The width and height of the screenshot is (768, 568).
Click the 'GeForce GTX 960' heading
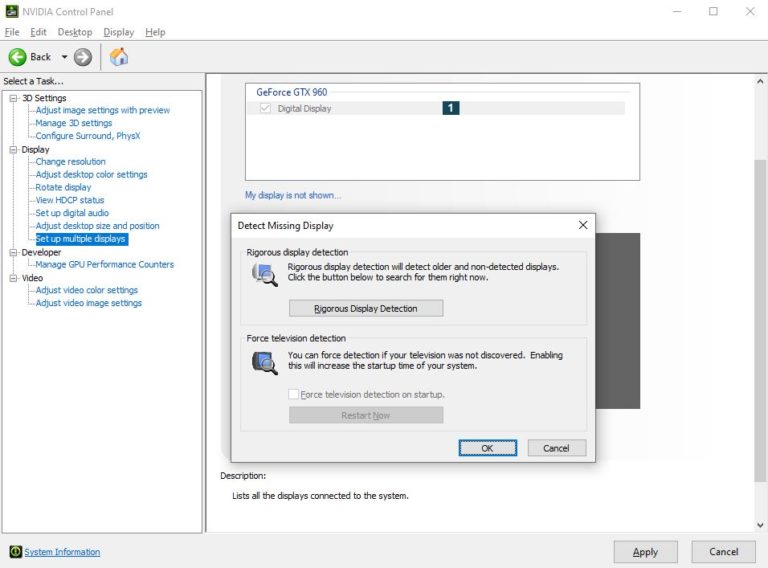291,92
